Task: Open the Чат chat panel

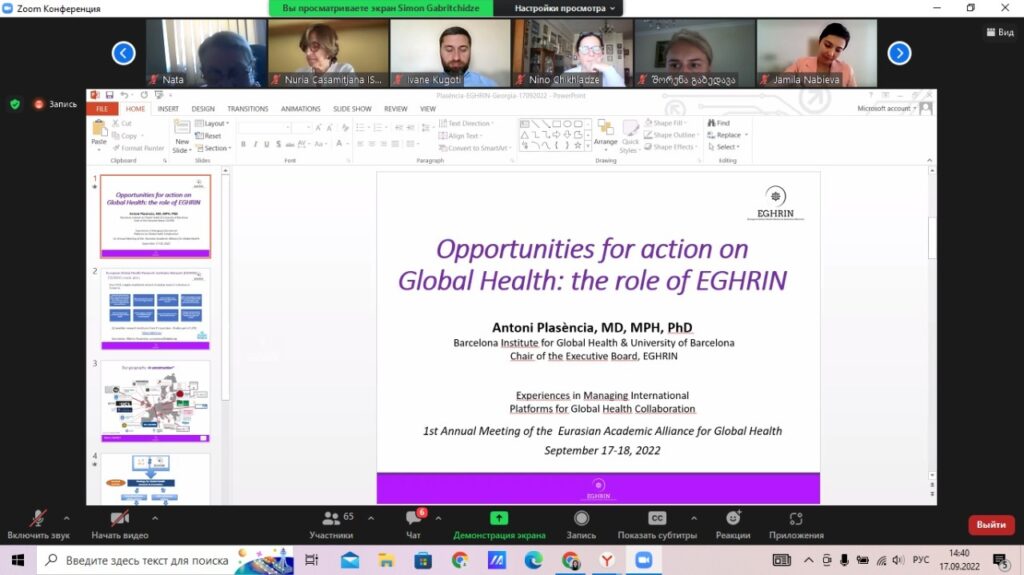Action: (x=413, y=525)
